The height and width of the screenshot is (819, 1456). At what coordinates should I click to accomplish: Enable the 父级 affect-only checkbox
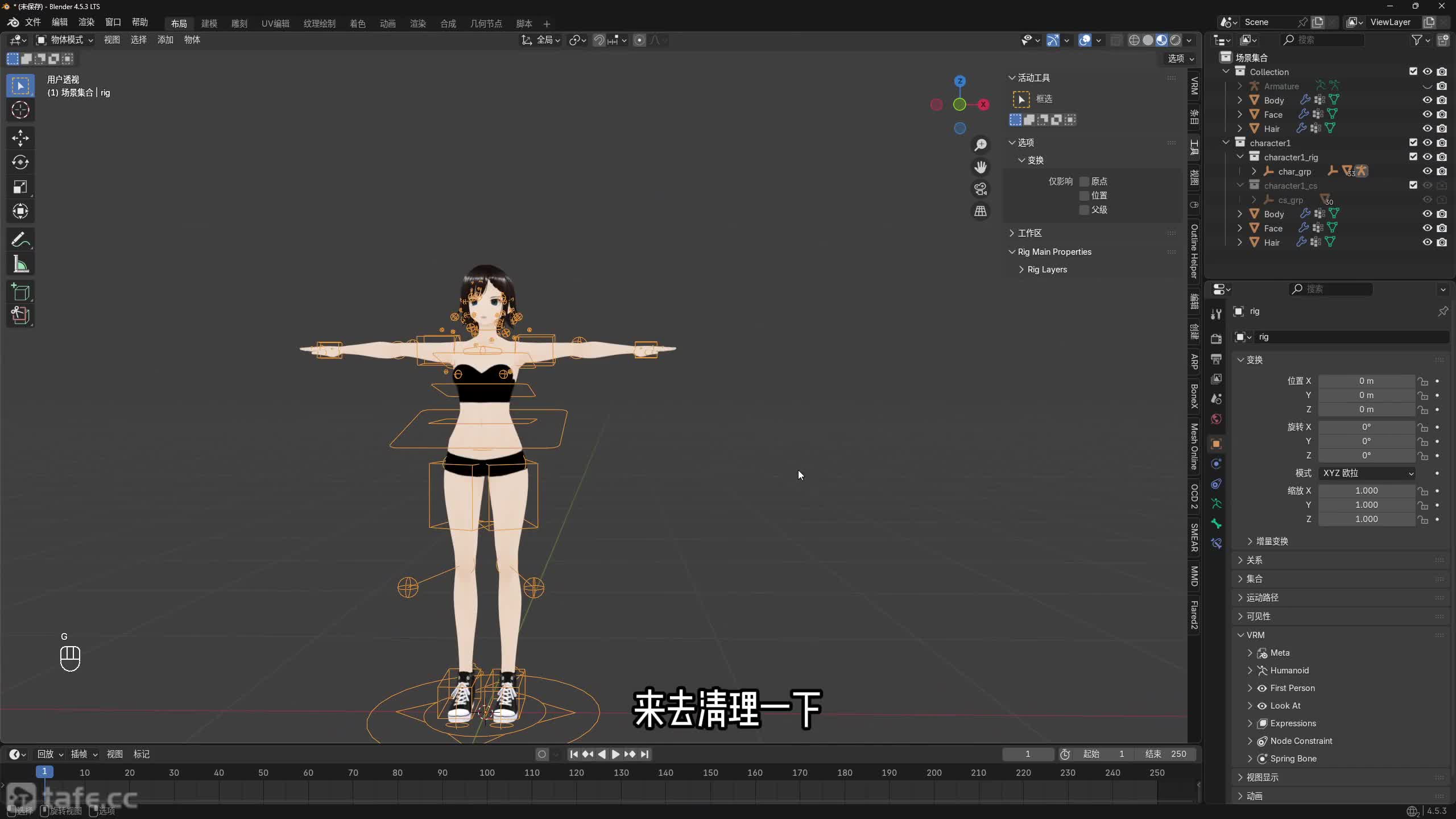pyautogui.click(x=1084, y=210)
